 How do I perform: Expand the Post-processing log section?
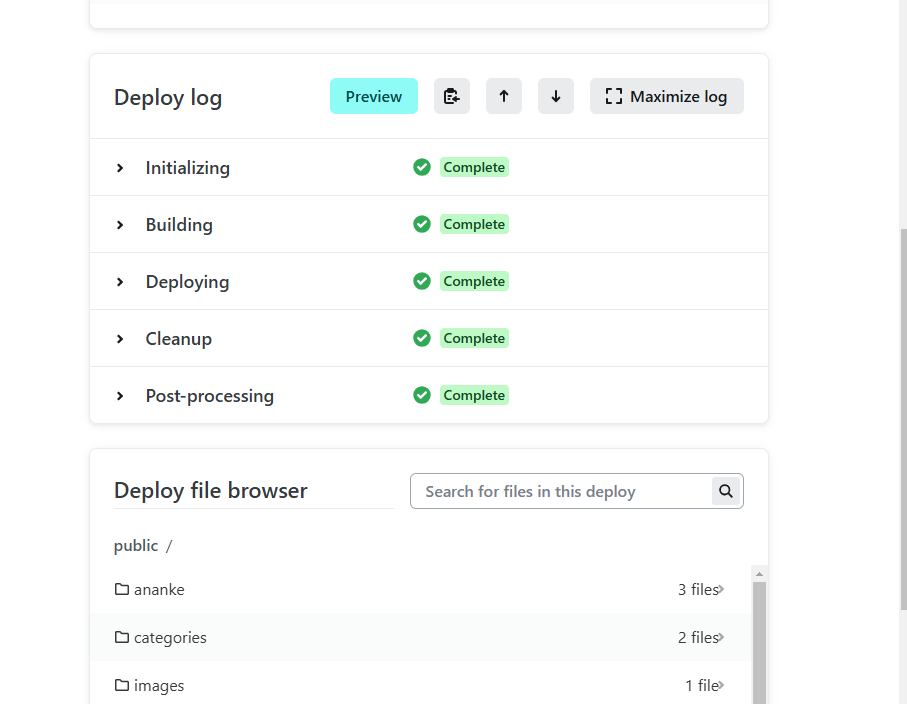point(120,396)
